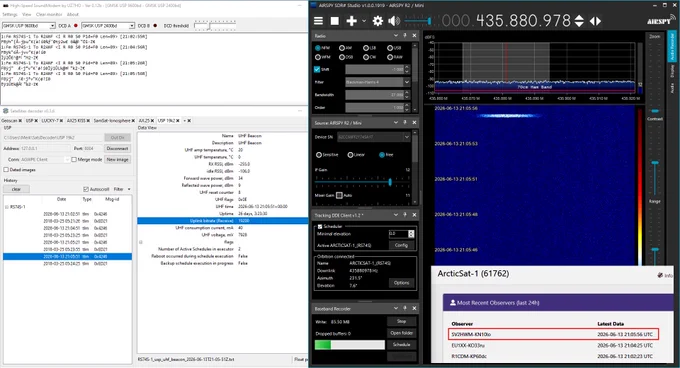
Task: Select the USB demodulation mode
Action: pos(394,48)
